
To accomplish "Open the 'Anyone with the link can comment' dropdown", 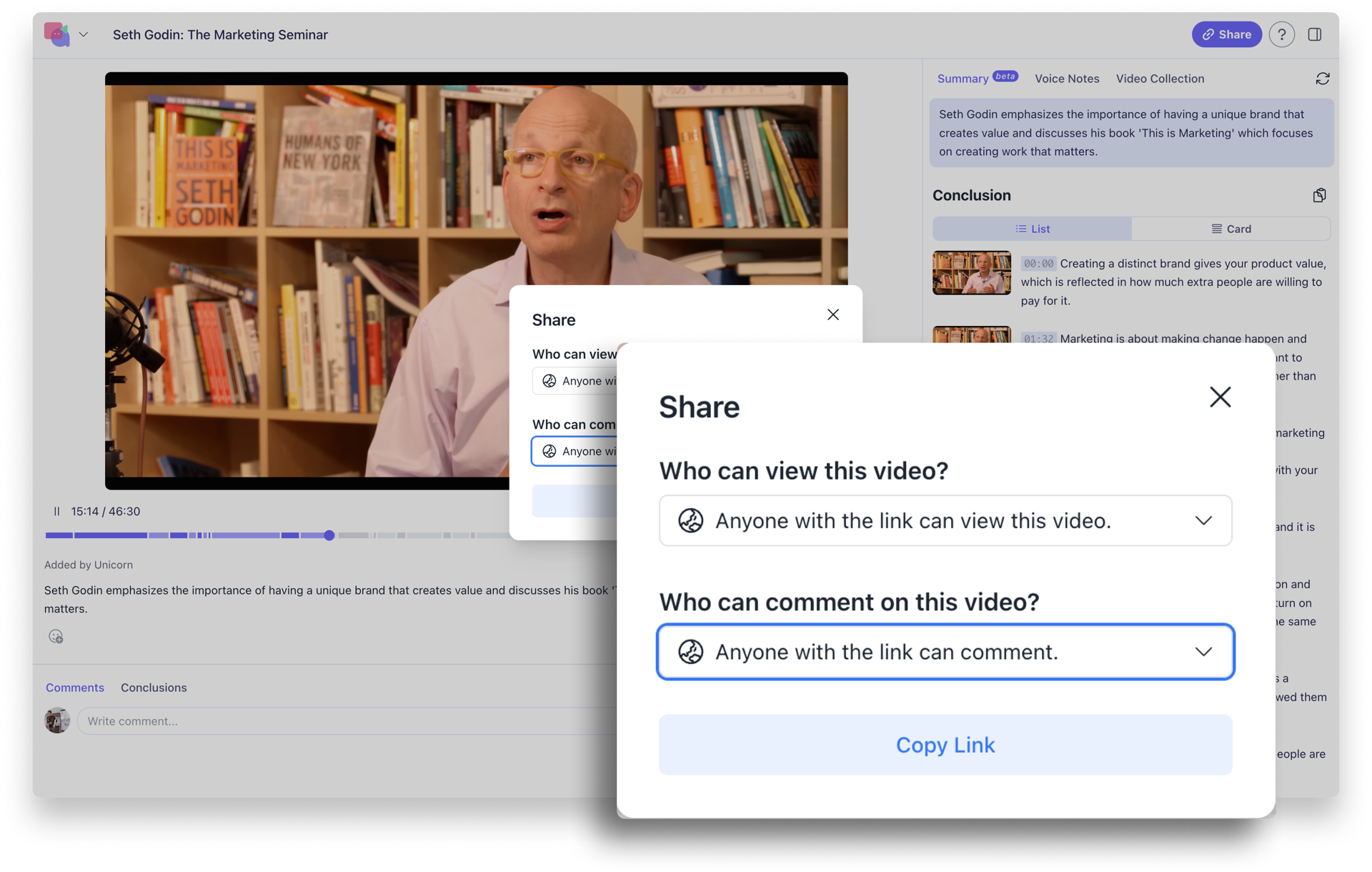I will [x=945, y=652].
